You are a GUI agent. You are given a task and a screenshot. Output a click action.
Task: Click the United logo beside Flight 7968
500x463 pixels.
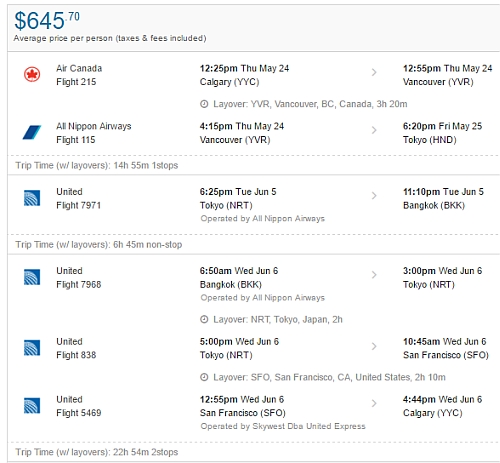pyautogui.click(x=32, y=277)
